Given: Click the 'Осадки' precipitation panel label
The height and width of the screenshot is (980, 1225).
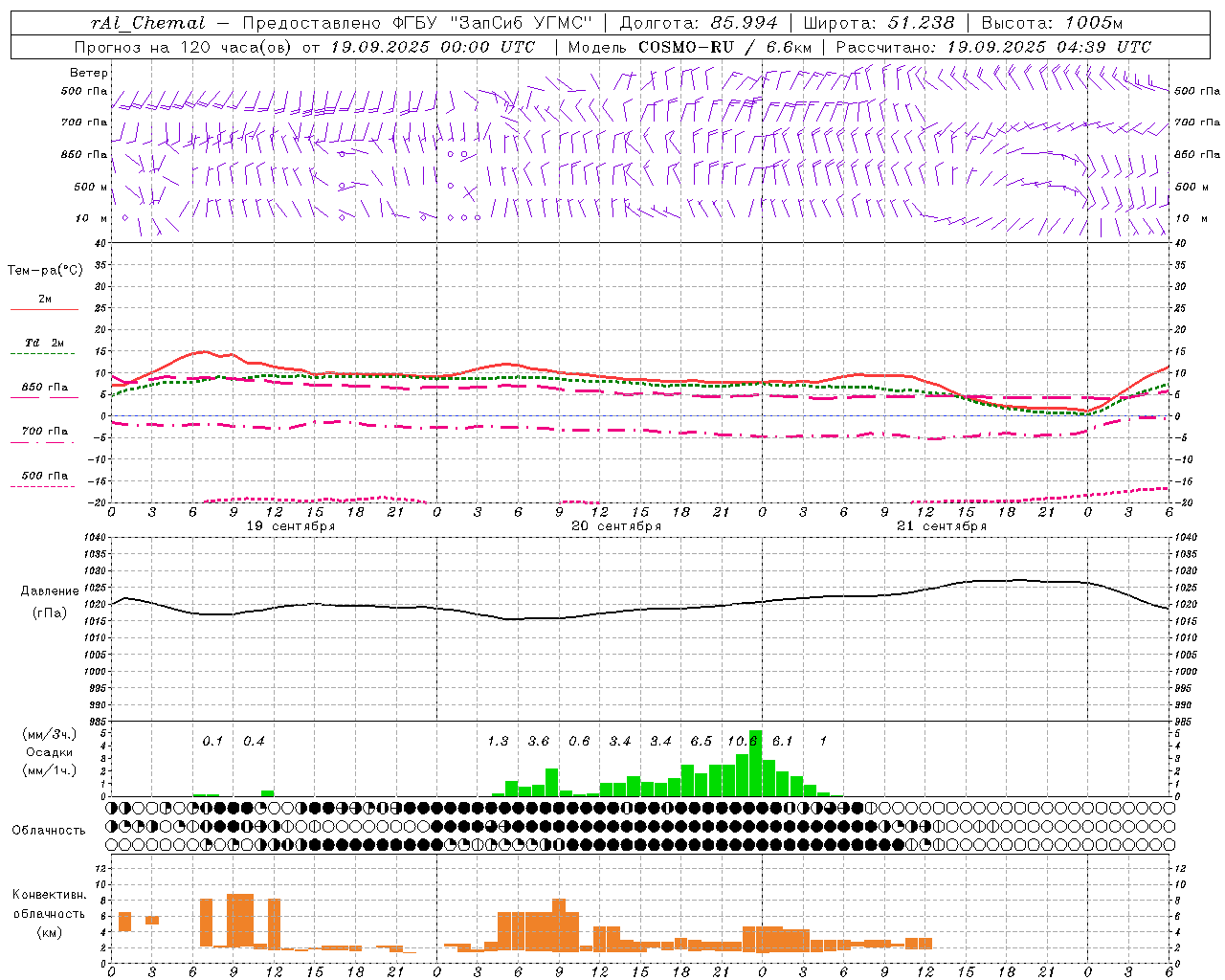Looking at the screenshot, I should [x=49, y=752].
